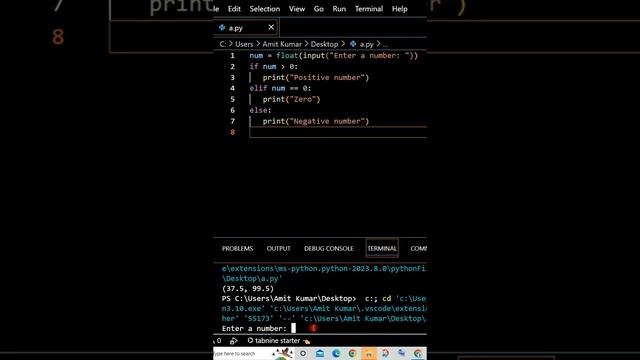This screenshot has width=640, height=360.
Task: Expand the chevron after Amit Kumar breadcrumb
Action: point(306,44)
